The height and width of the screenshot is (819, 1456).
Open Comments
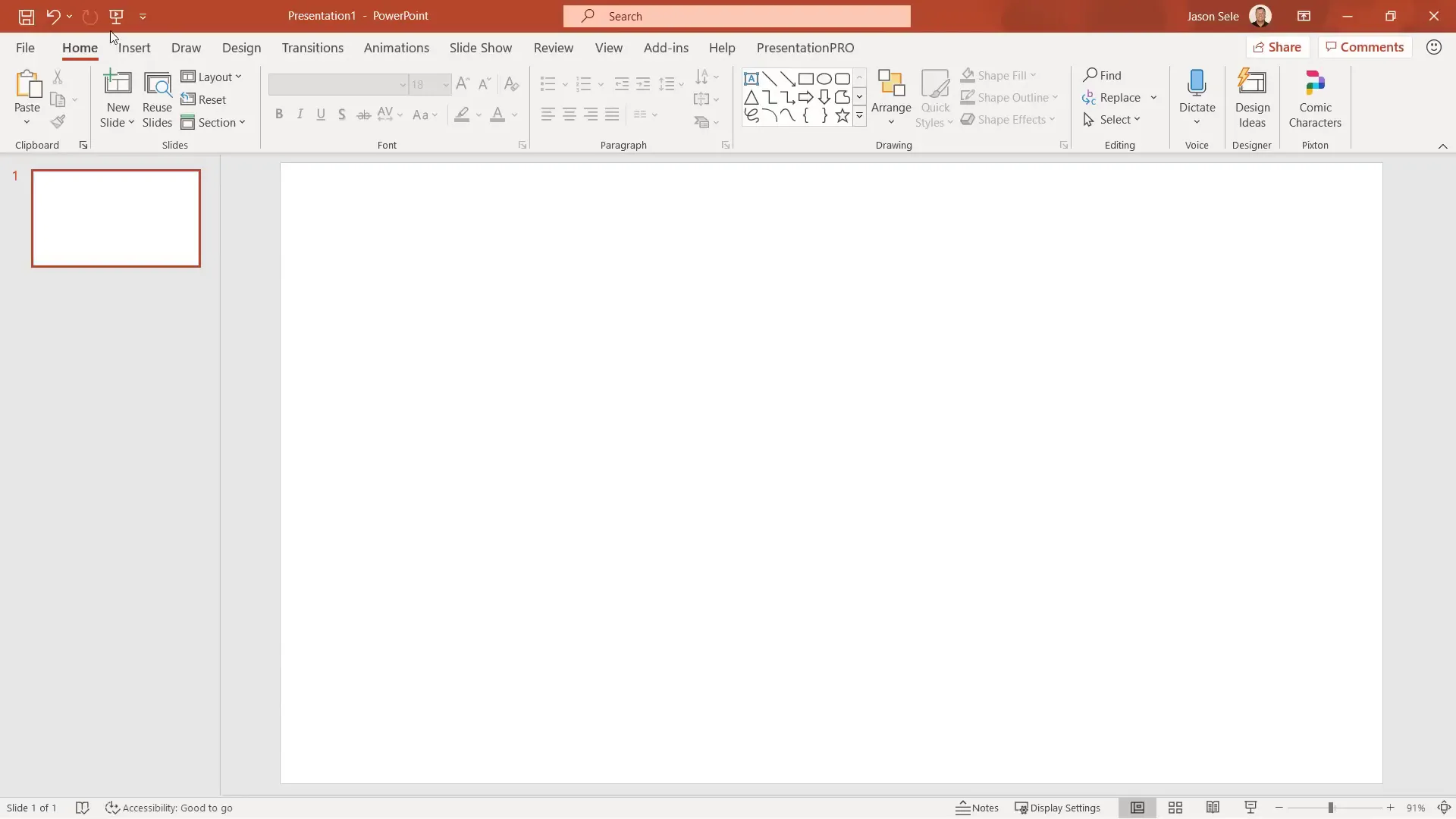click(x=1364, y=46)
